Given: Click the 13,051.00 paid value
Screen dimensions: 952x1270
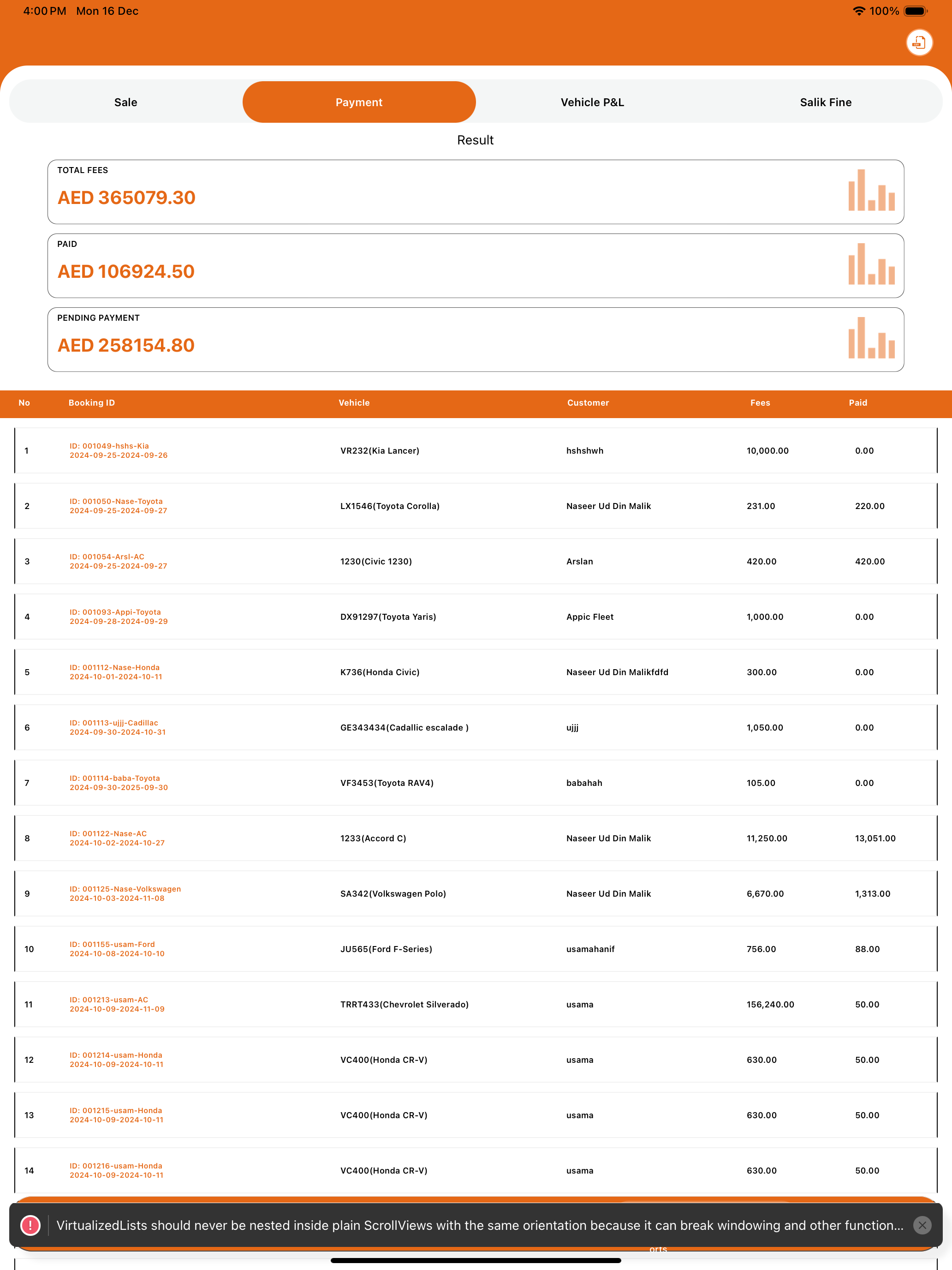Looking at the screenshot, I should click(875, 838).
